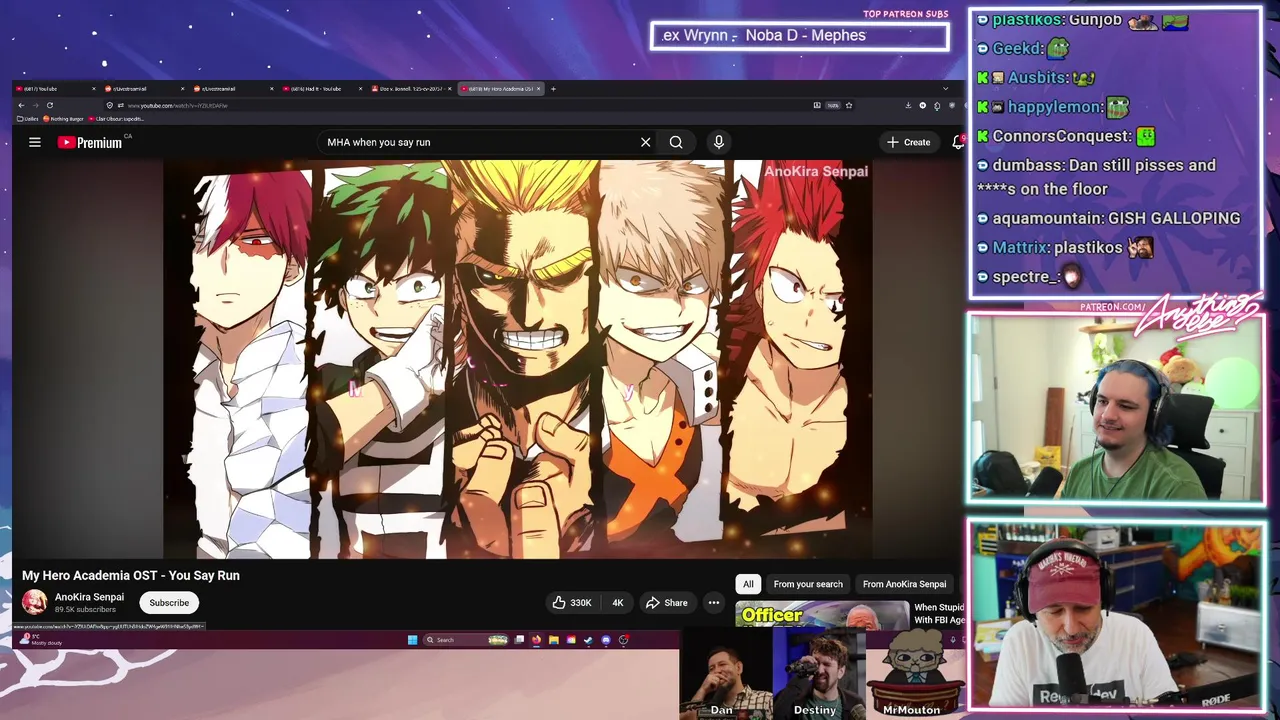Click the 89.5K subscribers text
Viewport: 1280px width, 720px height.
(85, 609)
